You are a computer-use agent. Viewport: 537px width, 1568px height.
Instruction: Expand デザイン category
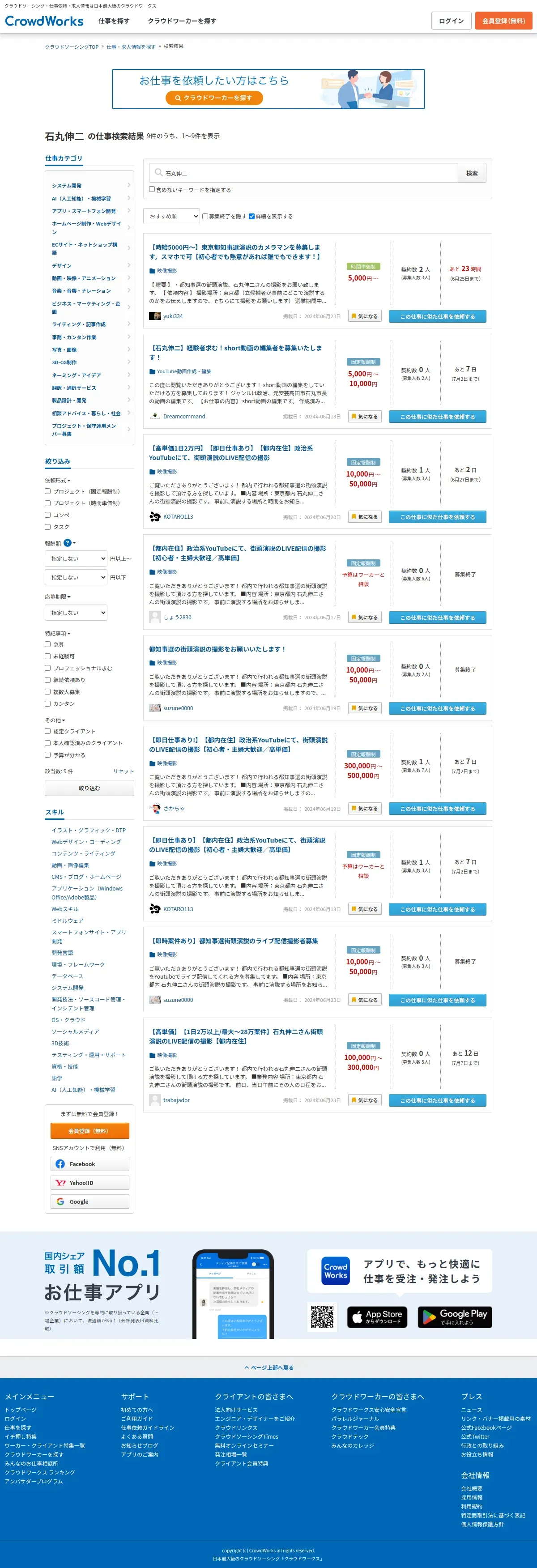90,265
